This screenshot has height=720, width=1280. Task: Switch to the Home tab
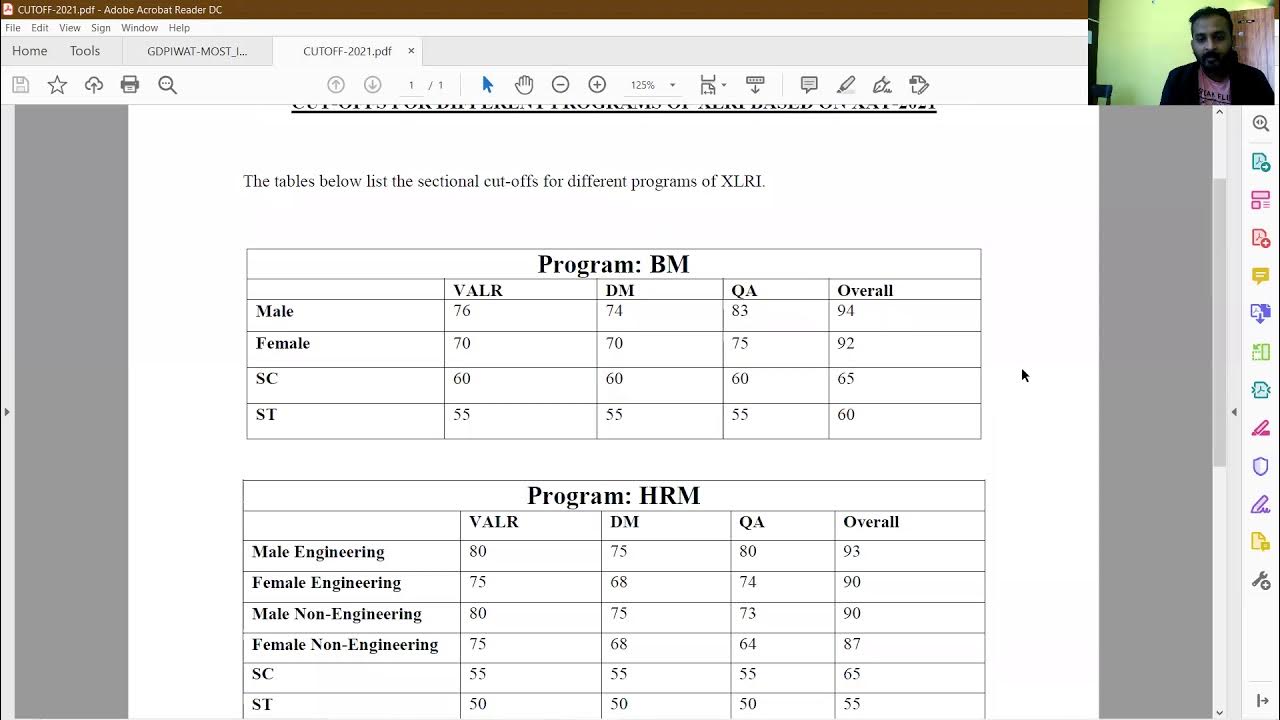coord(30,51)
